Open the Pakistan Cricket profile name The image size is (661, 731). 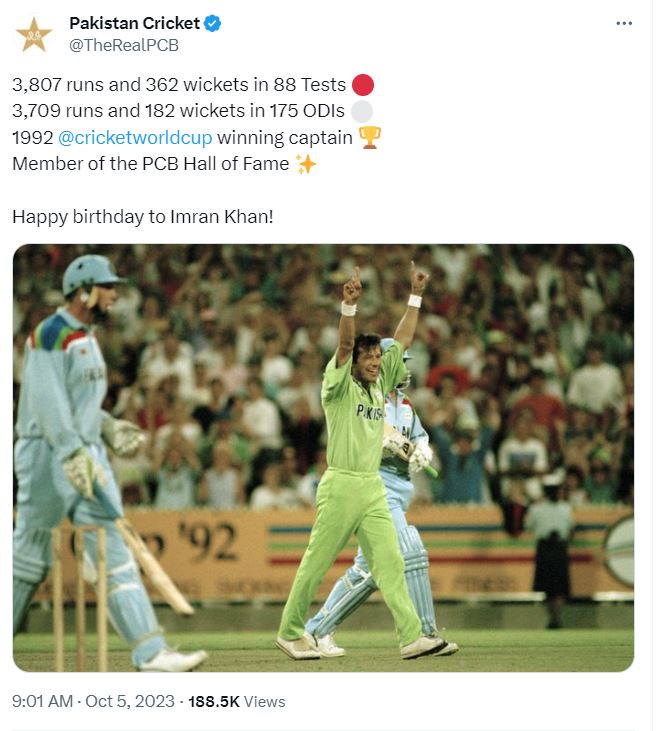(134, 24)
